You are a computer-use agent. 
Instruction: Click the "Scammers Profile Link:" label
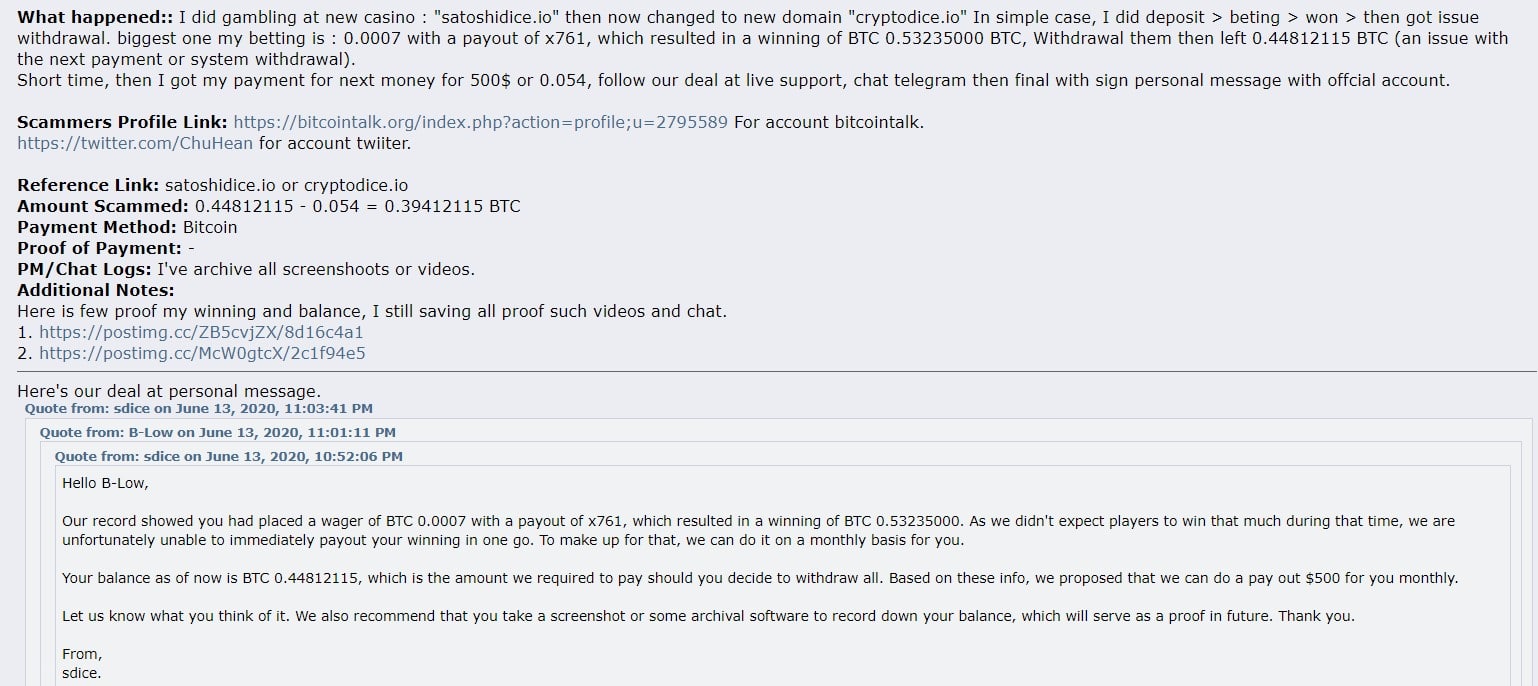[122, 122]
